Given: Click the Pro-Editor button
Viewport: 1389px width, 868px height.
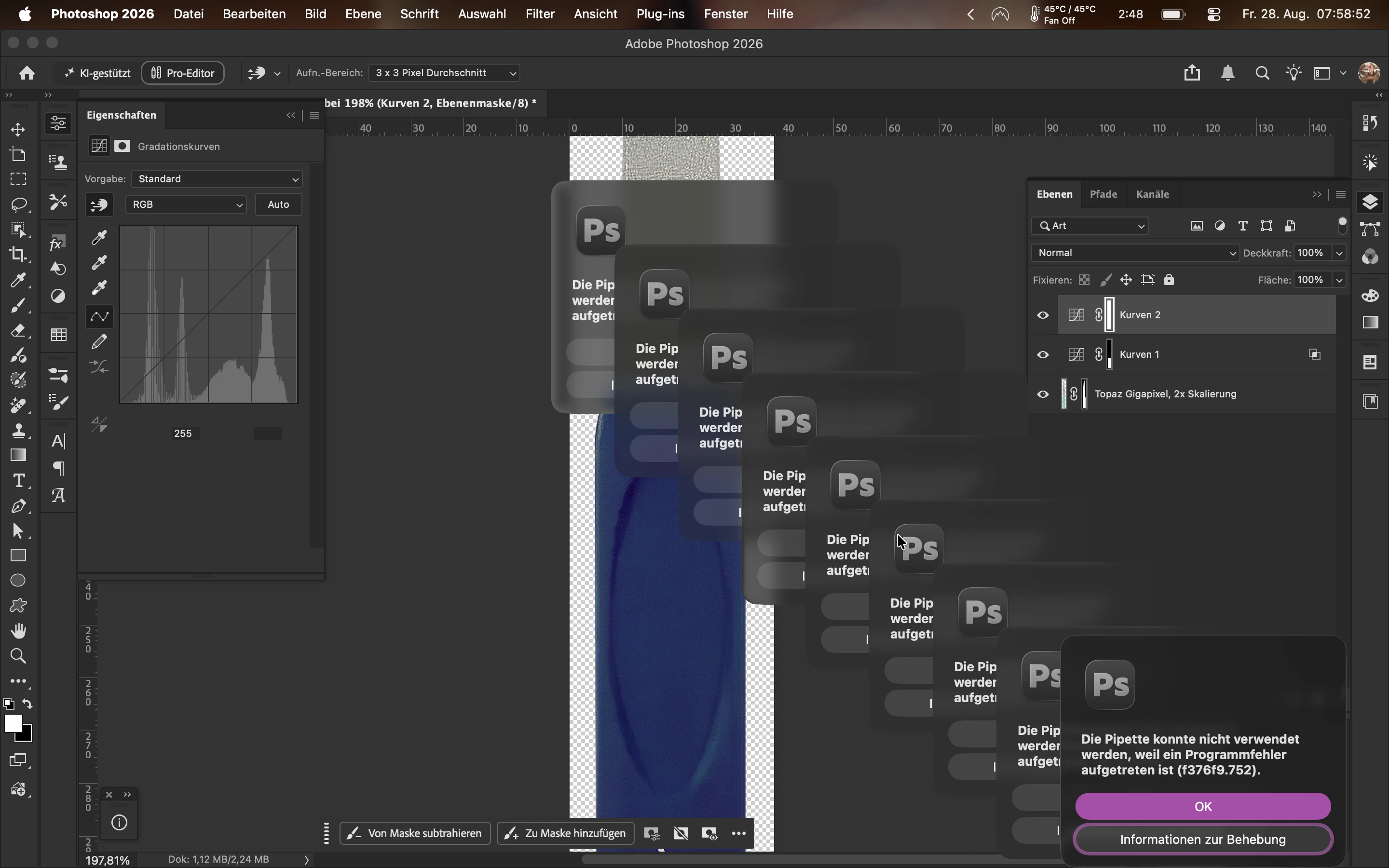Looking at the screenshot, I should [x=182, y=73].
